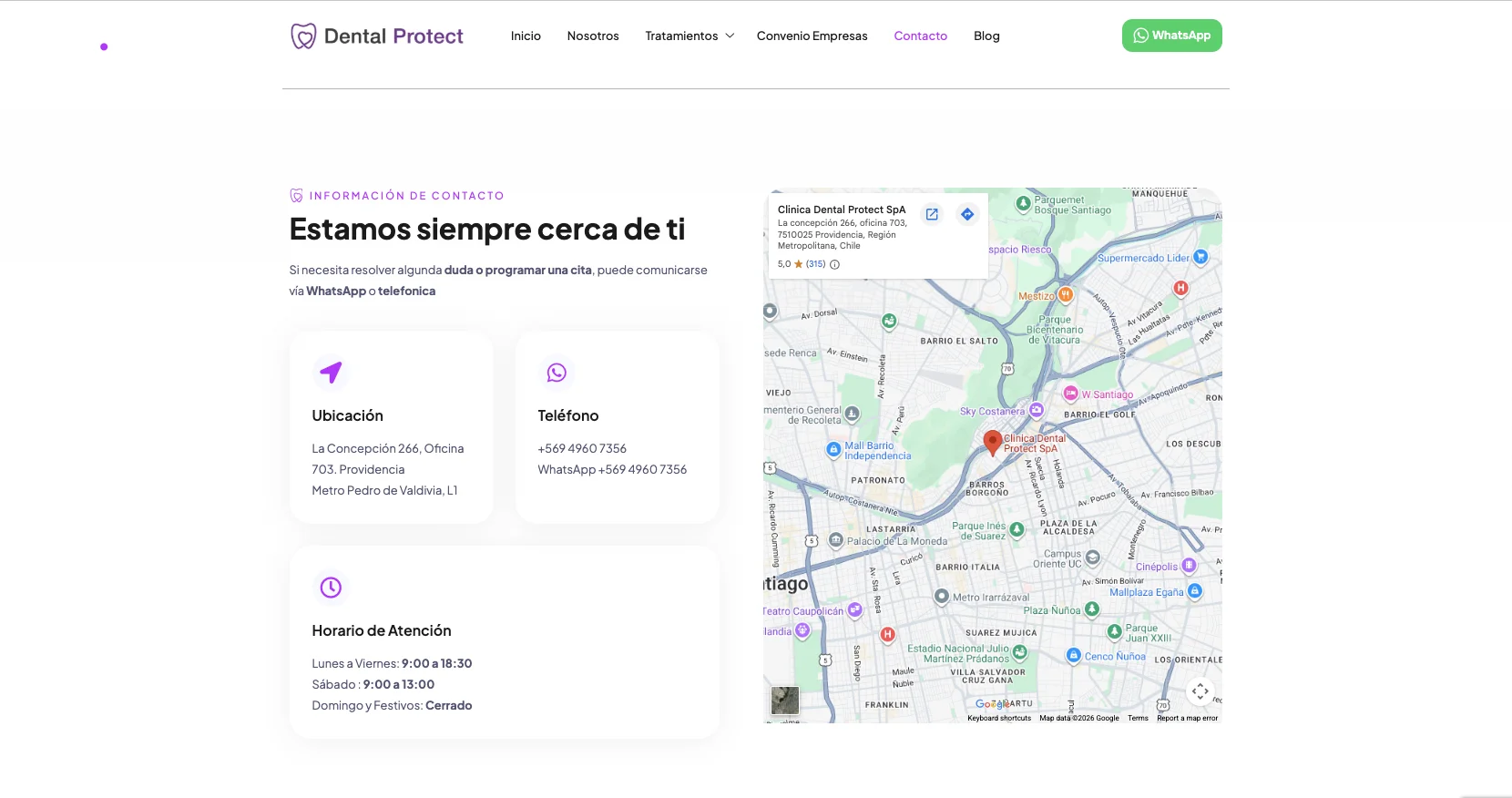Click the Cenco Ñuñoa marker

[x=1074, y=656]
